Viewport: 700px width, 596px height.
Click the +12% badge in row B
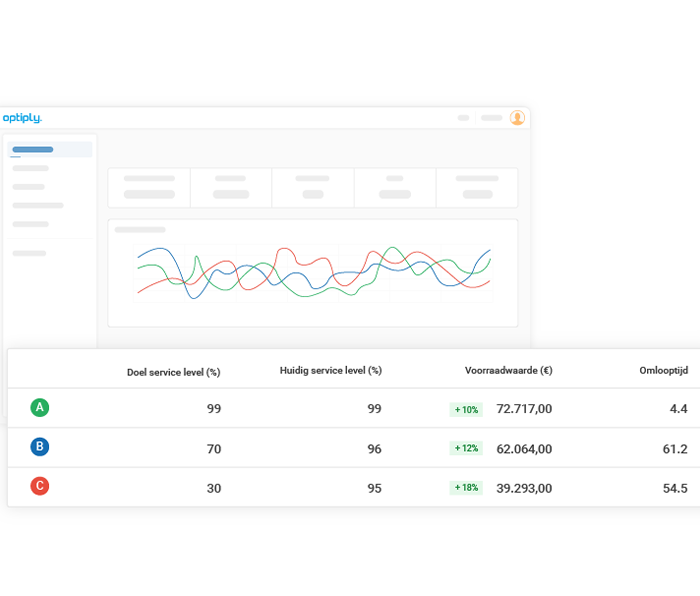466,448
